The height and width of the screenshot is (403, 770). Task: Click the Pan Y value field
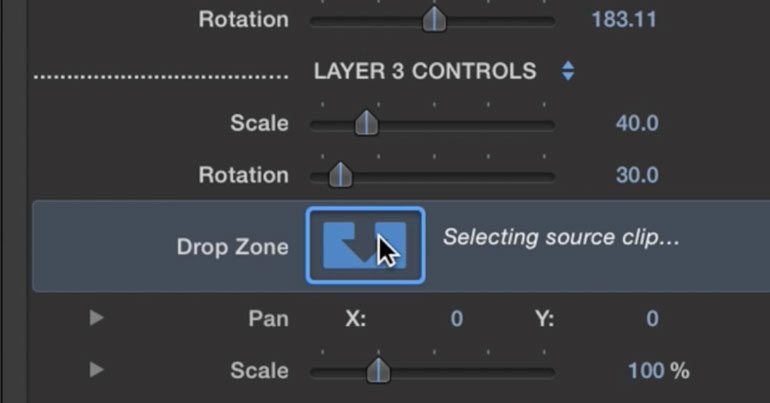(652, 319)
